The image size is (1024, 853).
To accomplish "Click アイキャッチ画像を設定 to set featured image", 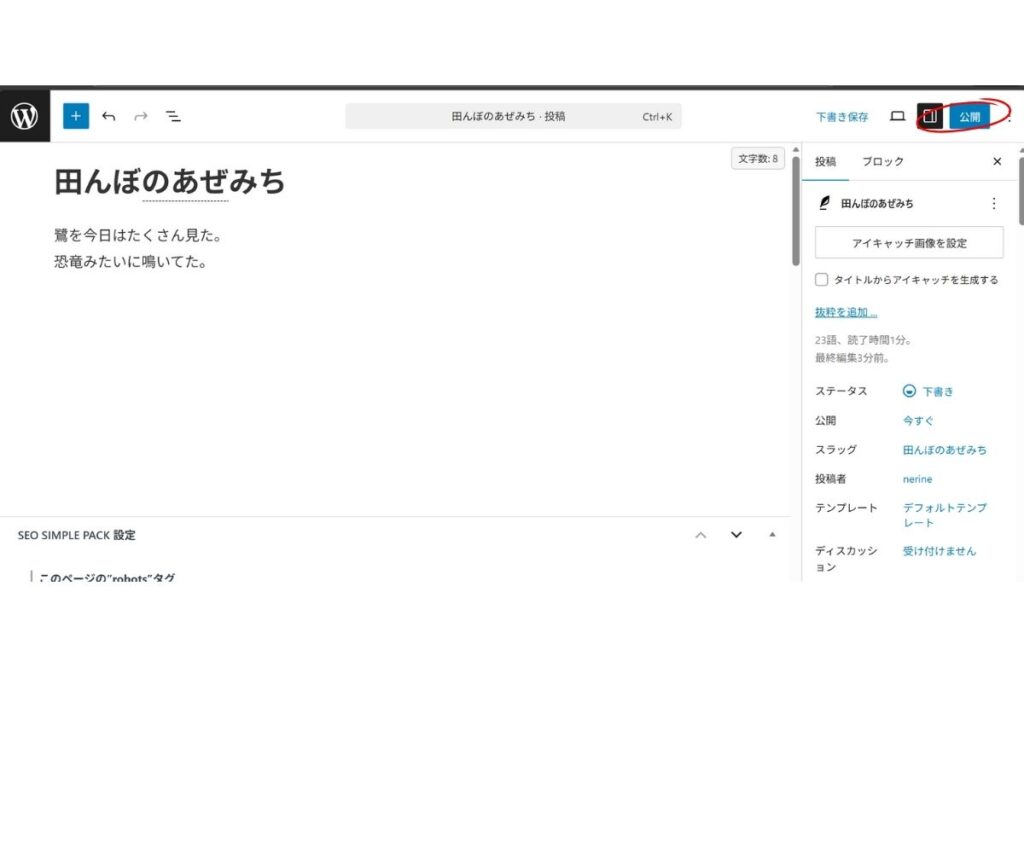I will pos(908,242).
